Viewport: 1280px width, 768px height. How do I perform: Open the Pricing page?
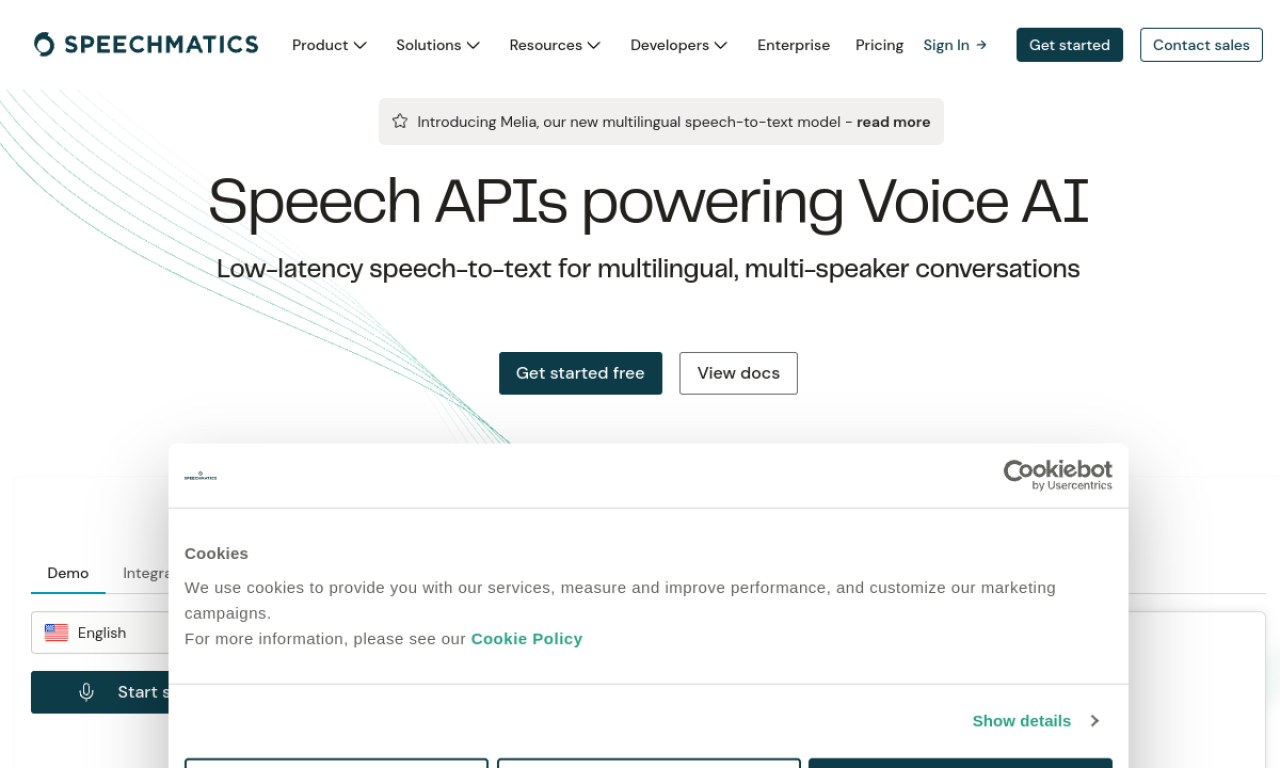click(x=879, y=45)
